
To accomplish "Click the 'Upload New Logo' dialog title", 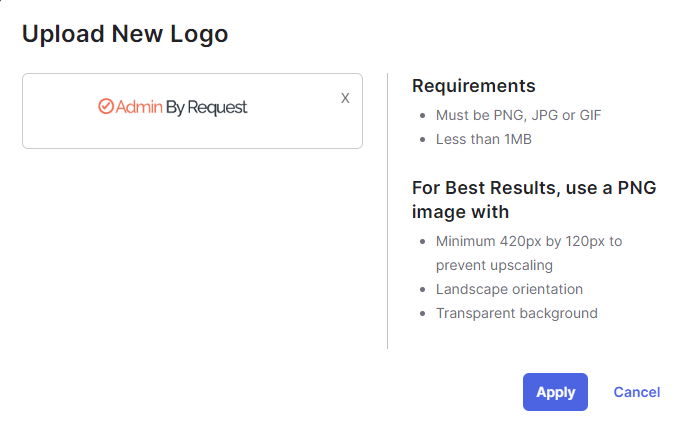I will coord(125,34).
